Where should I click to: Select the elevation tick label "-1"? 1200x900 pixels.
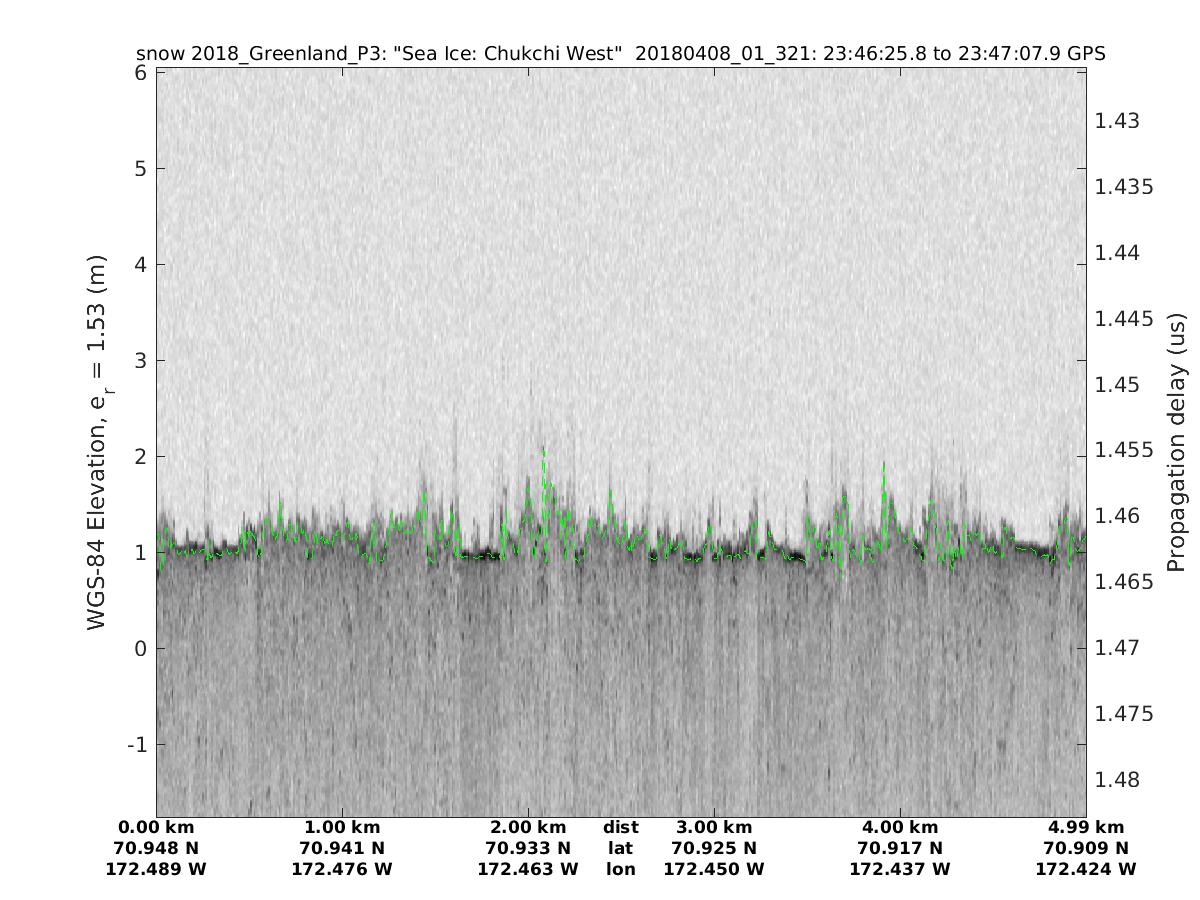point(137,745)
